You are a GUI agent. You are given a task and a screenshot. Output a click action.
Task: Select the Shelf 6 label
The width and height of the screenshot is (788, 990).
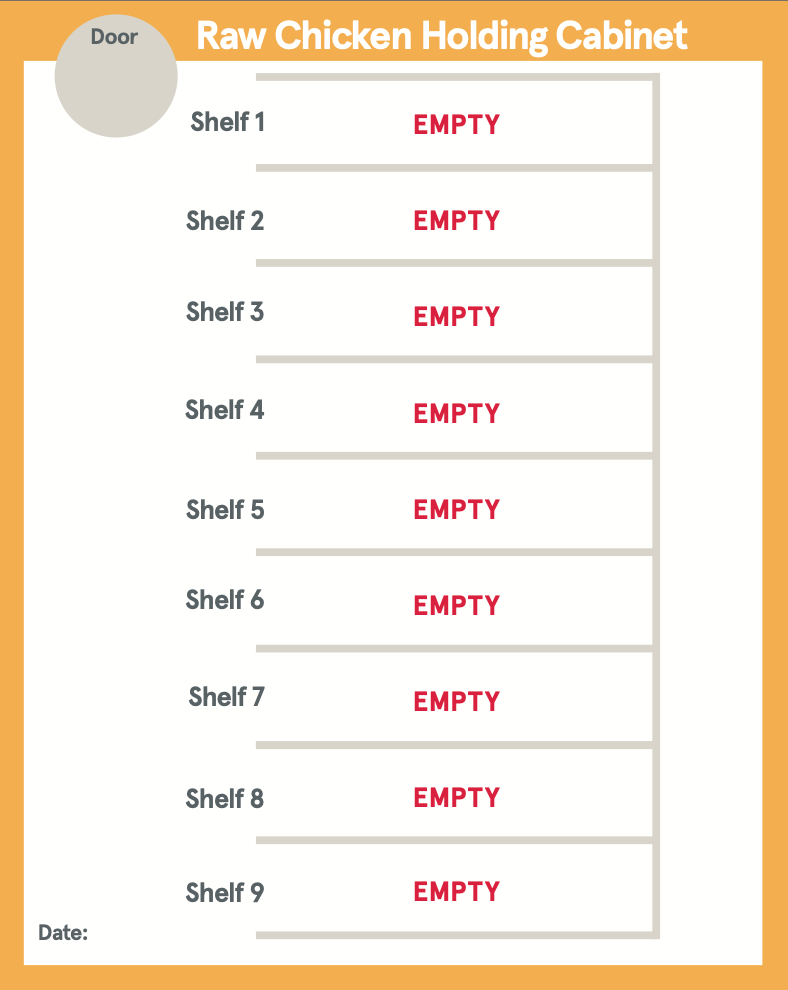click(x=225, y=600)
